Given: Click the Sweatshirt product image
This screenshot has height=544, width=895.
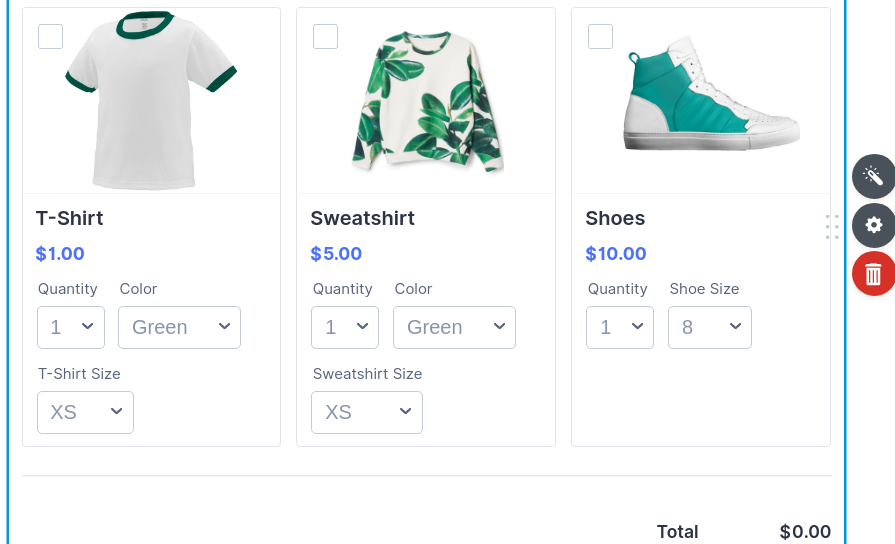Looking at the screenshot, I should point(426,100).
